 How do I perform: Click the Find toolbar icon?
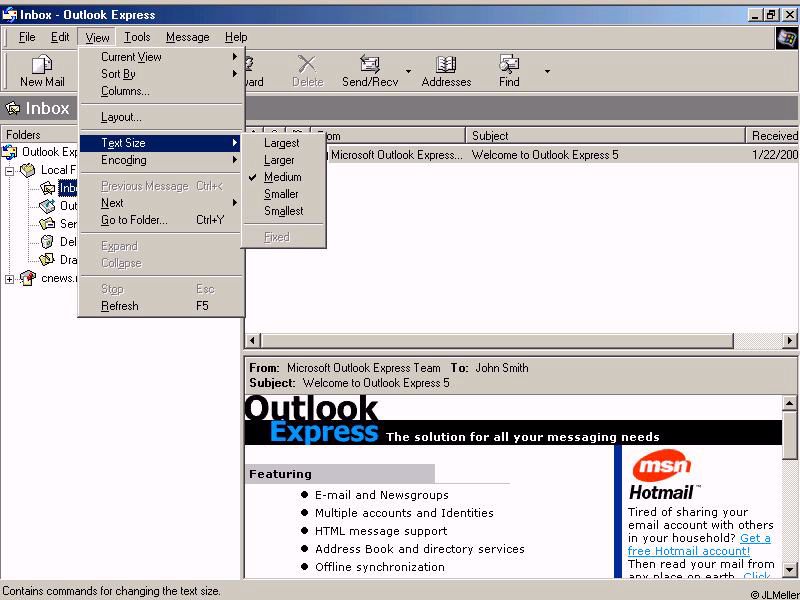click(x=509, y=66)
